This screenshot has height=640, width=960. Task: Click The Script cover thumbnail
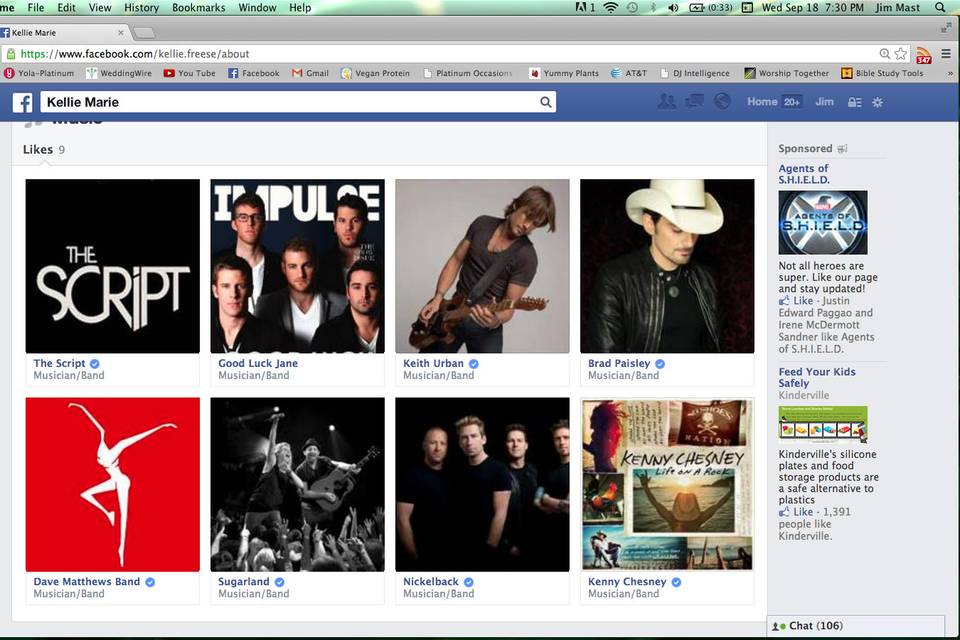(x=113, y=266)
